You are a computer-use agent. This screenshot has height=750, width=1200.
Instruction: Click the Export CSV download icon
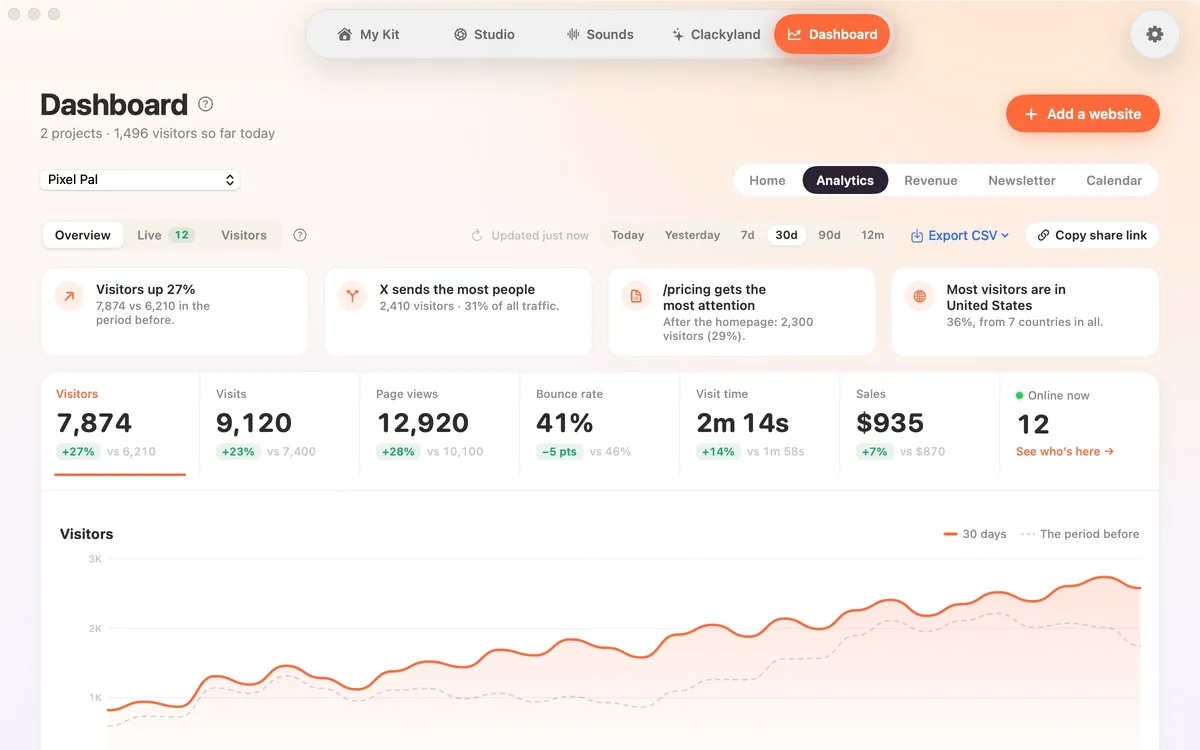pos(917,236)
